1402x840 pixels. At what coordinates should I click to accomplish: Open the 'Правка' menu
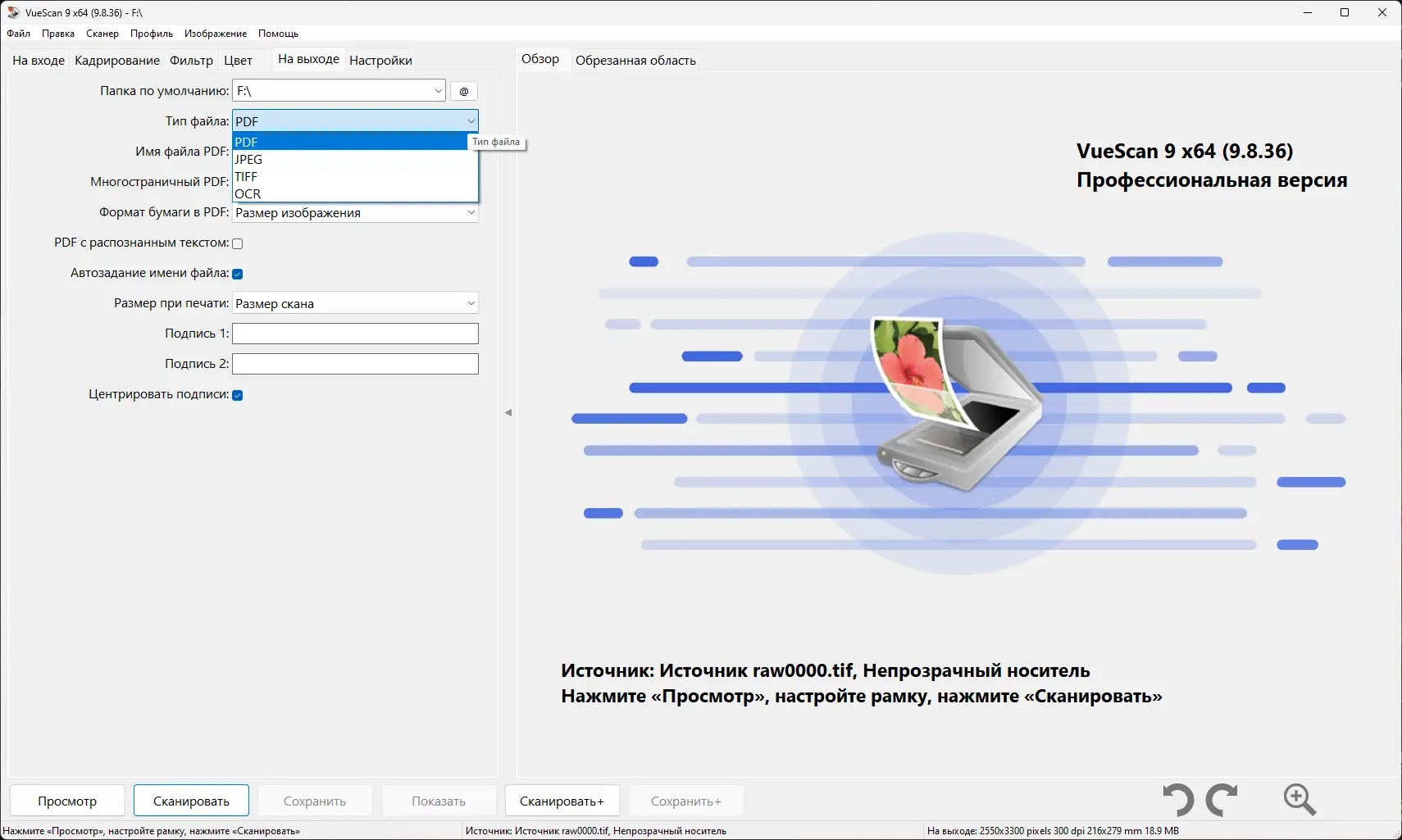pyautogui.click(x=58, y=34)
